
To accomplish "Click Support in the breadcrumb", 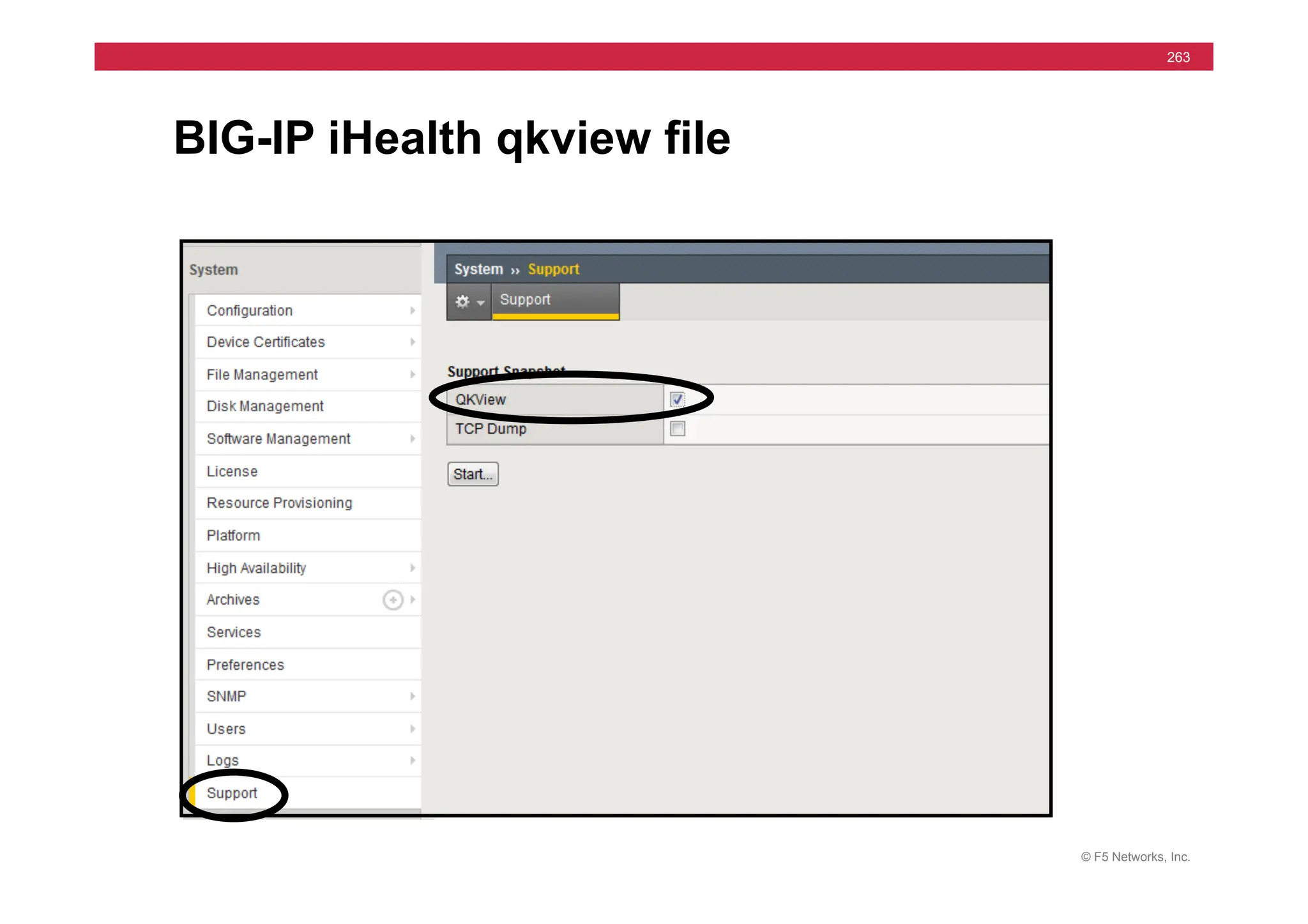I will tap(553, 269).
